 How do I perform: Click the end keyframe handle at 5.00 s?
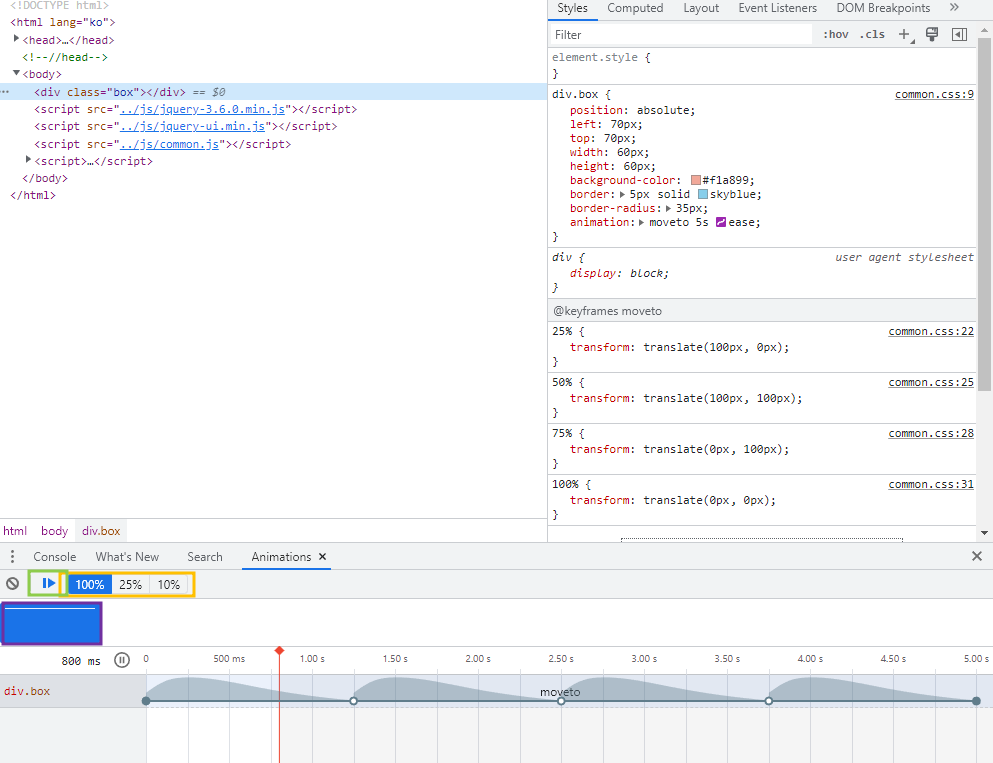[x=977, y=701]
